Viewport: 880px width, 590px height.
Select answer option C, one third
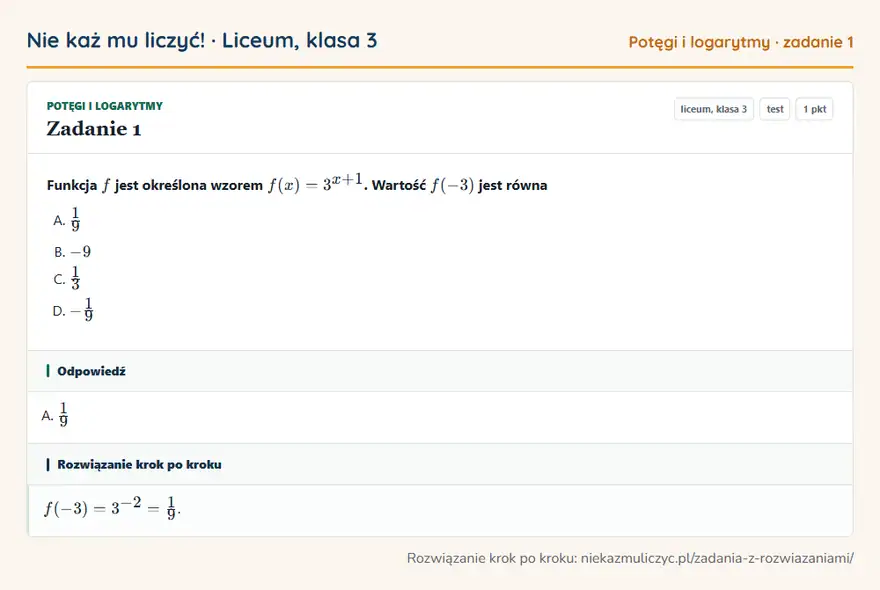pos(67,278)
